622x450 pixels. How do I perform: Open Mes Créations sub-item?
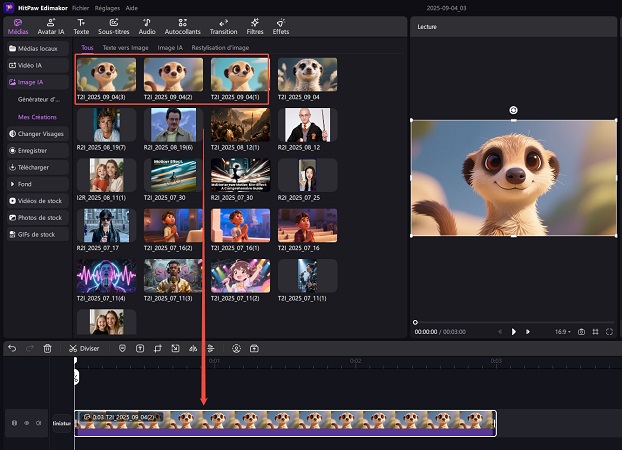point(37,117)
